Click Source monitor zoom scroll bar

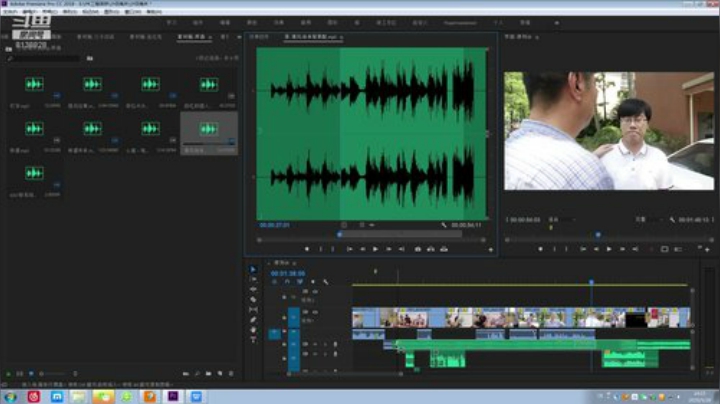tap(371, 240)
